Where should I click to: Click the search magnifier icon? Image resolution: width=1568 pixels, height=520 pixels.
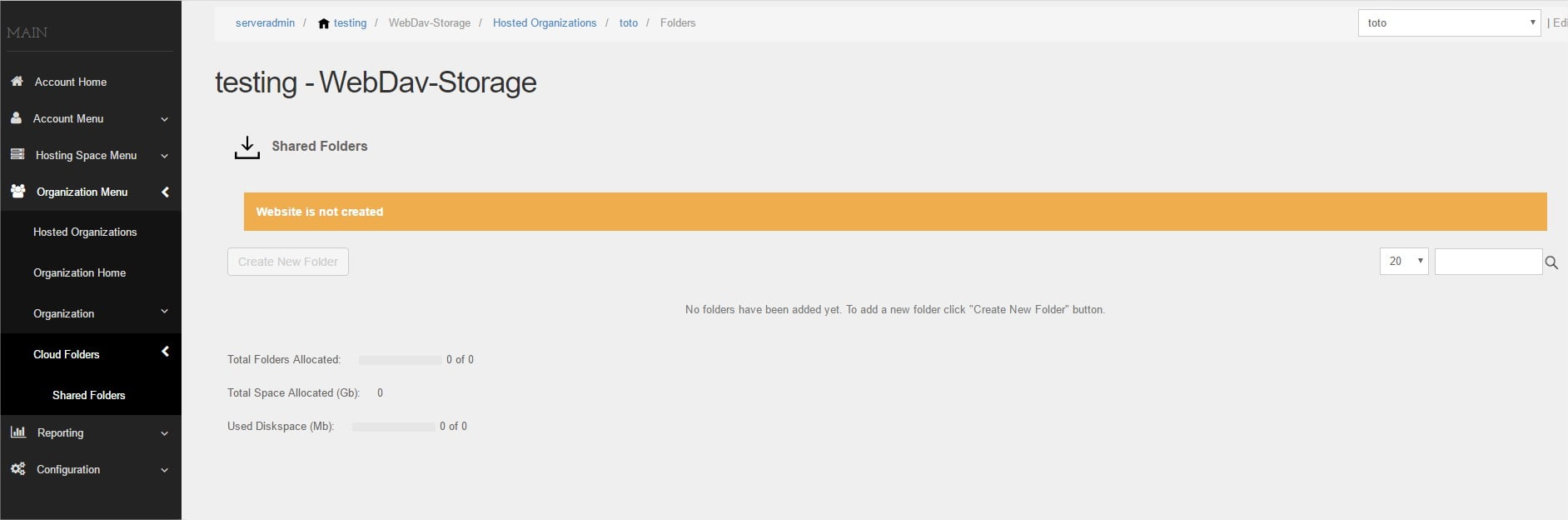(x=1551, y=262)
